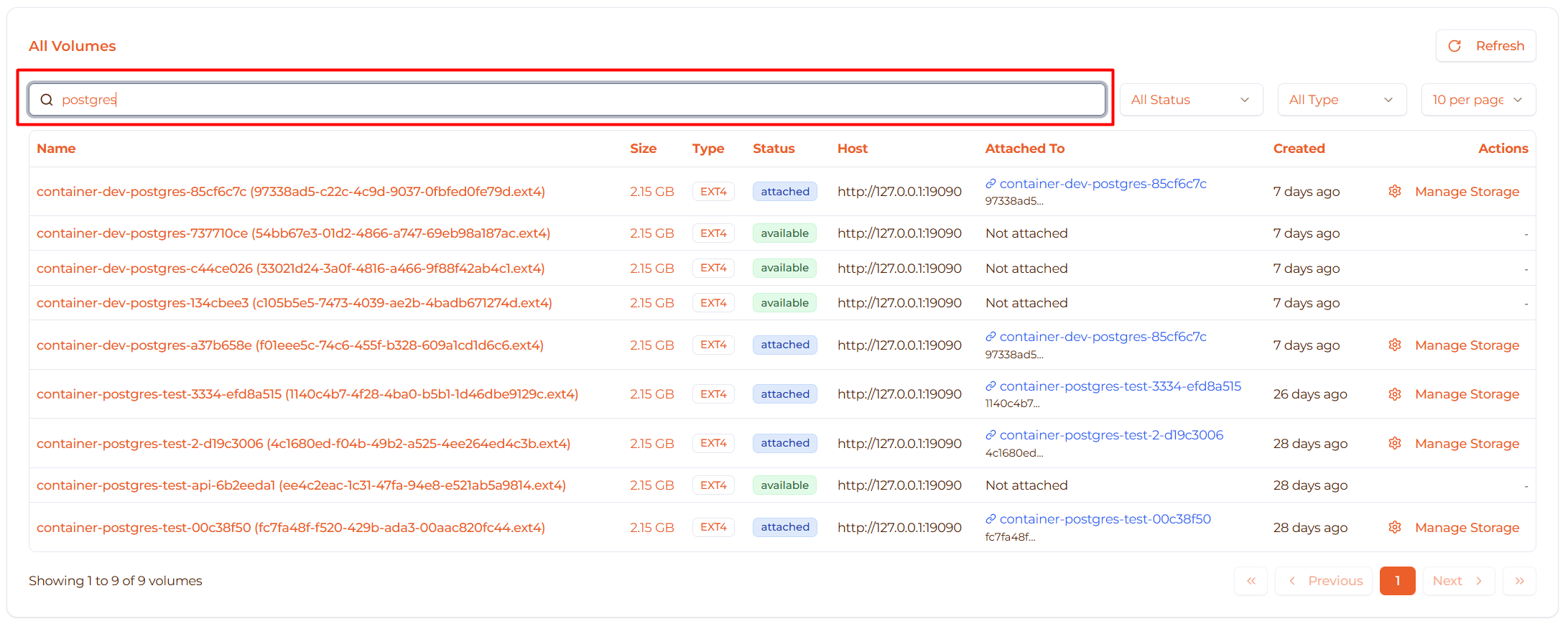This screenshot has width=1568, height=629.
Task: Change the 10 per page dropdown
Action: (1477, 100)
